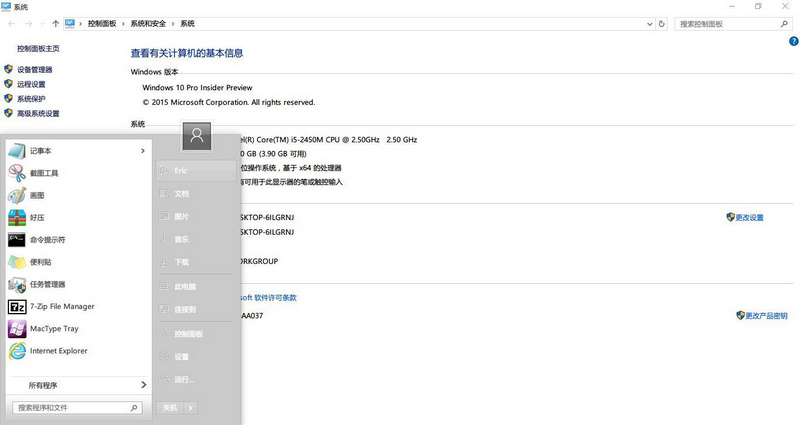Viewport: 800px width, 425px height.
Task: Open the shutdown options arrow next to 关机
Action: click(x=190, y=408)
